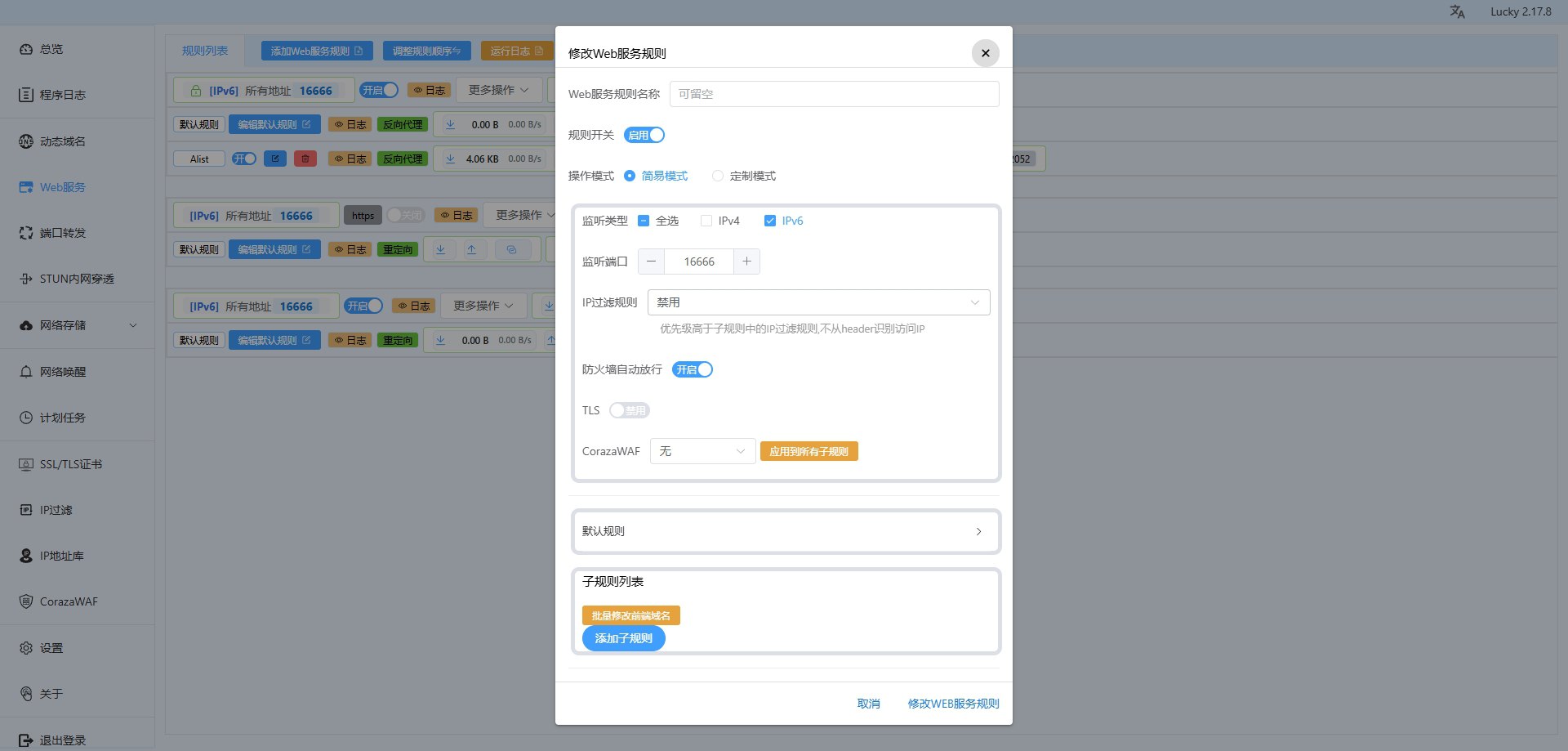Uncheck the IPv6 checkbox
Image resolution: width=1568 pixels, height=751 pixels.
click(769, 221)
